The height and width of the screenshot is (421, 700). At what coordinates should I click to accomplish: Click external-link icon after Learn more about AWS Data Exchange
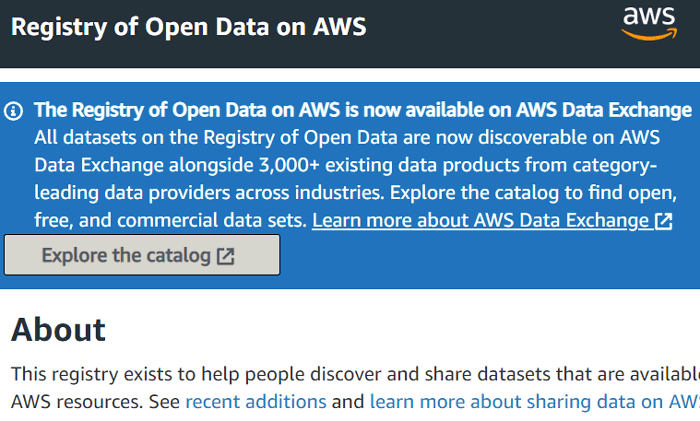663,221
